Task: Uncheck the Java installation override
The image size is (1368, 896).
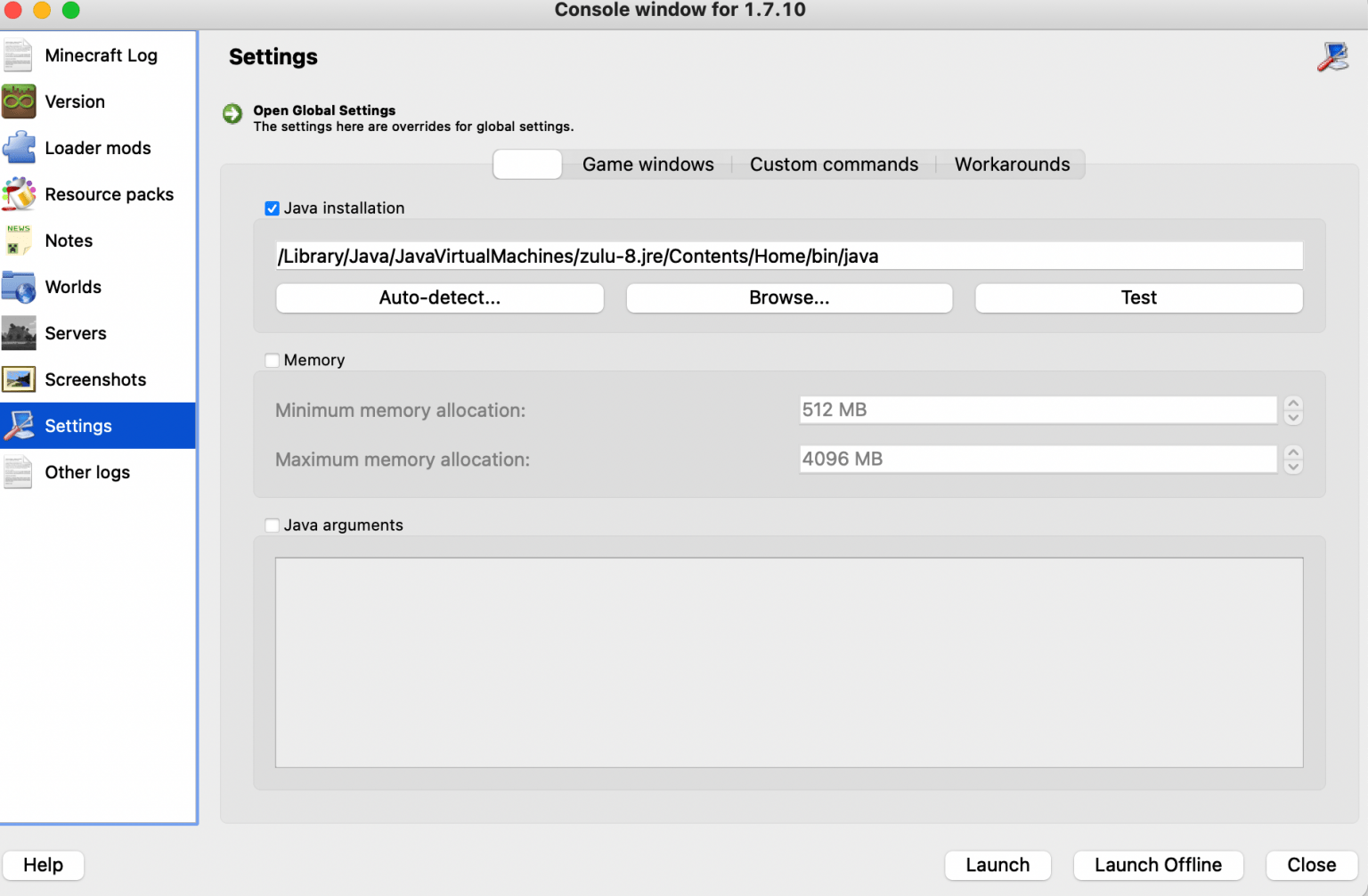Action: (x=273, y=208)
